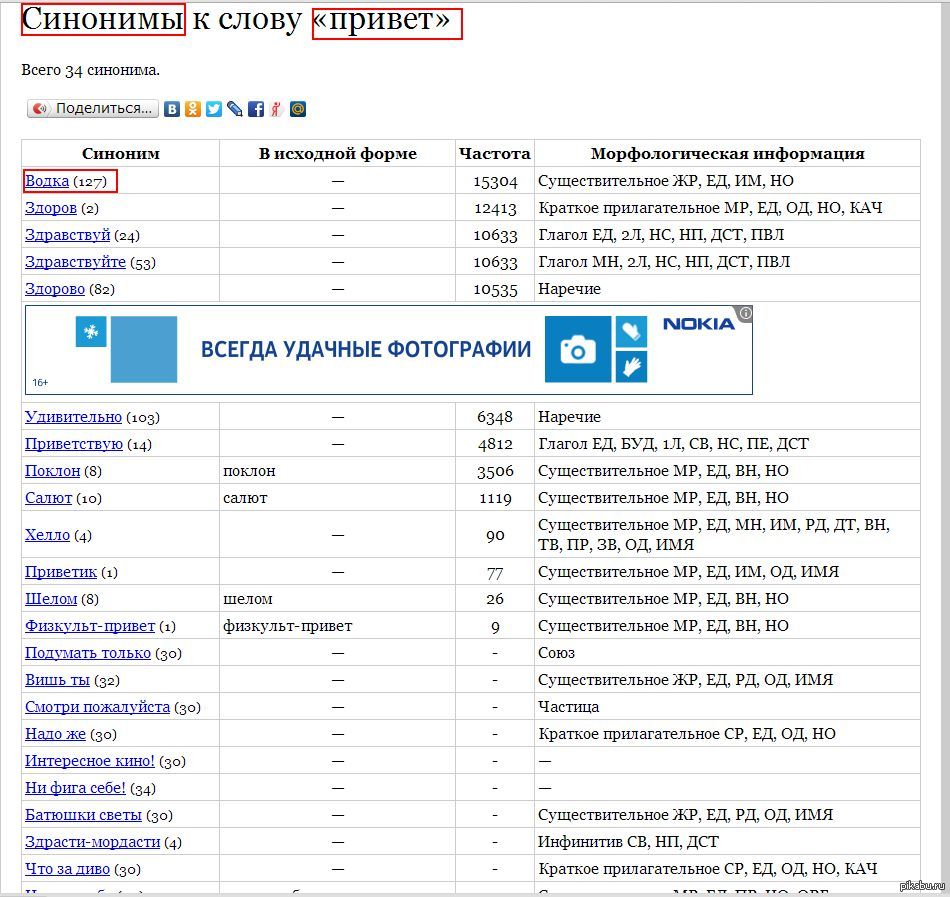Image resolution: width=950 pixels, height=897 pixels.
Task: Share via Ya.ru red figure icon
Action: pos(276,109)
